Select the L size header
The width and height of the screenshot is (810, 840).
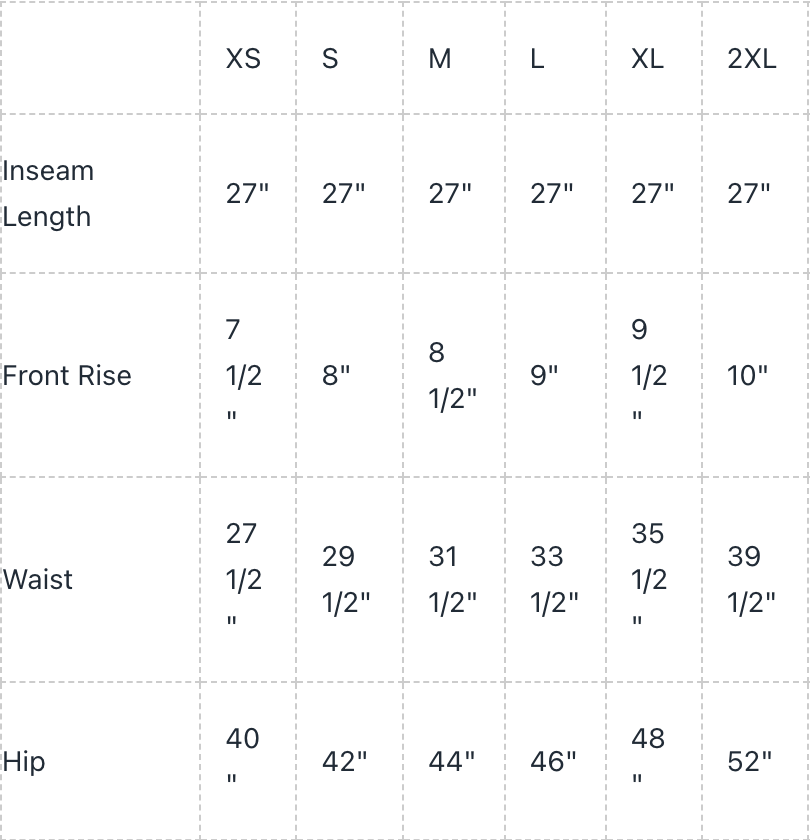click(537, 59)
